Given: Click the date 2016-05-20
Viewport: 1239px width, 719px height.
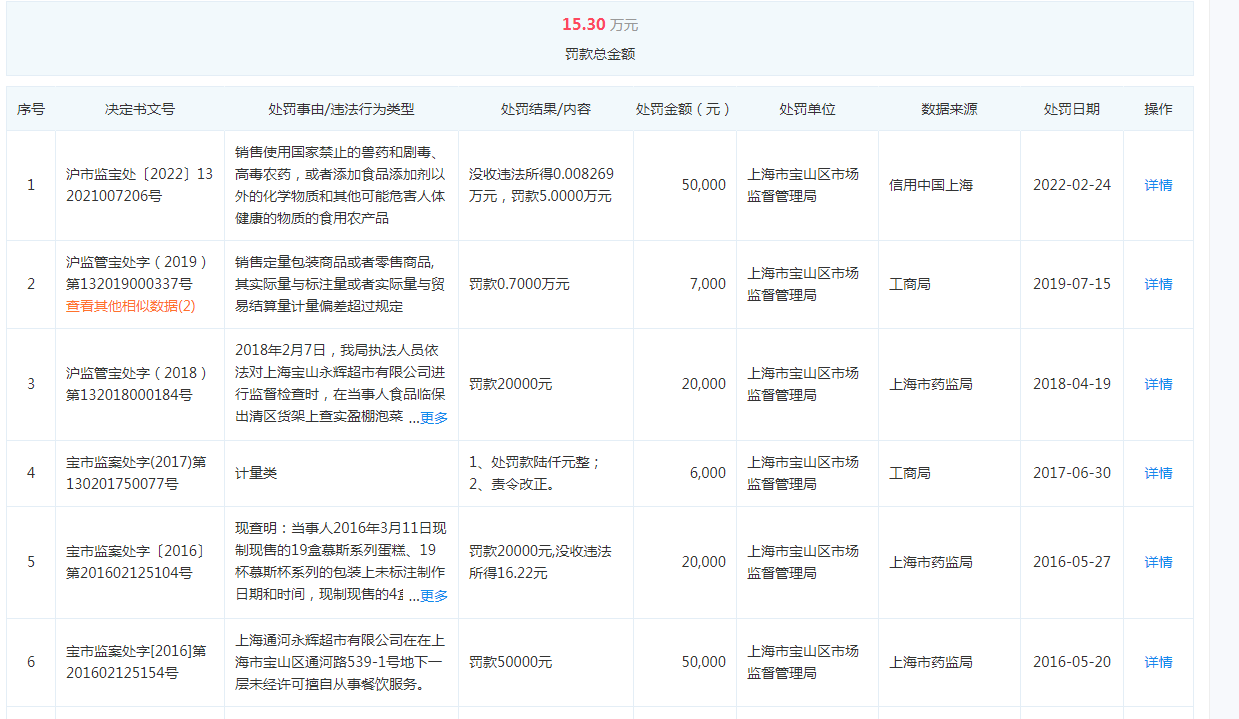Looking at the screenshot, I should [x=1072, y=662].
